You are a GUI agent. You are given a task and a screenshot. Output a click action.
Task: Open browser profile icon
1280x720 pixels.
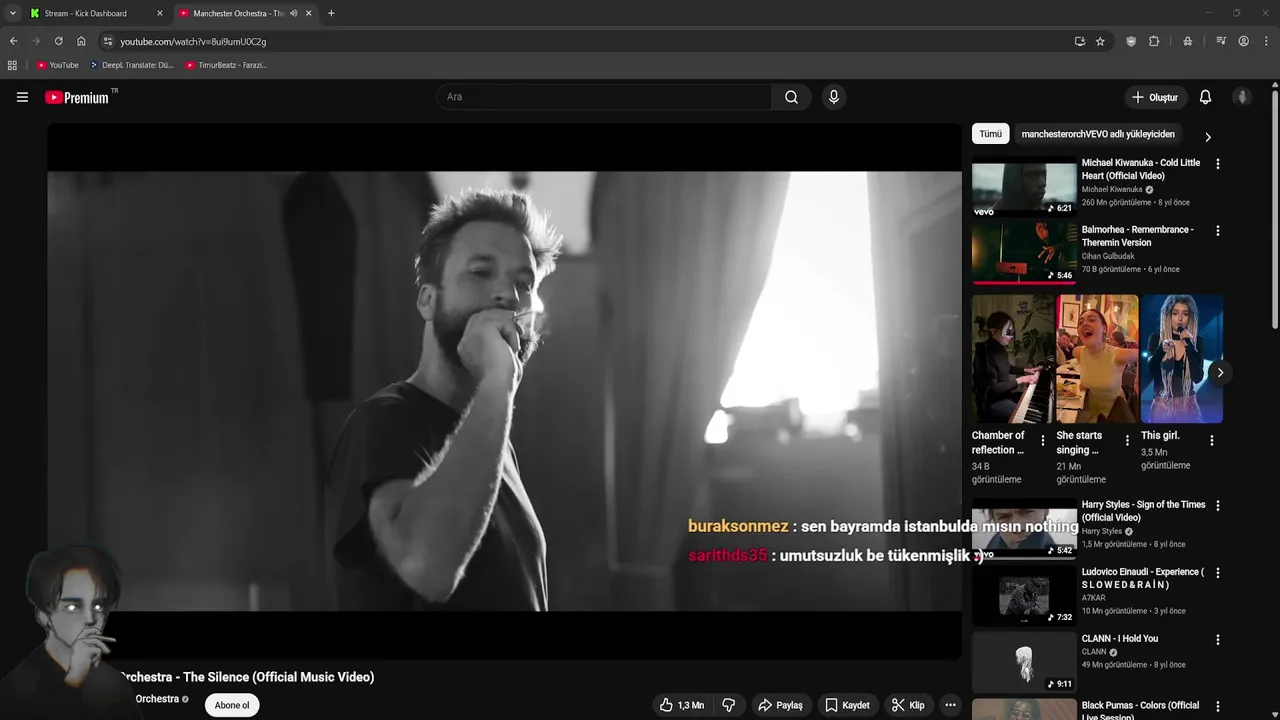1243,41
